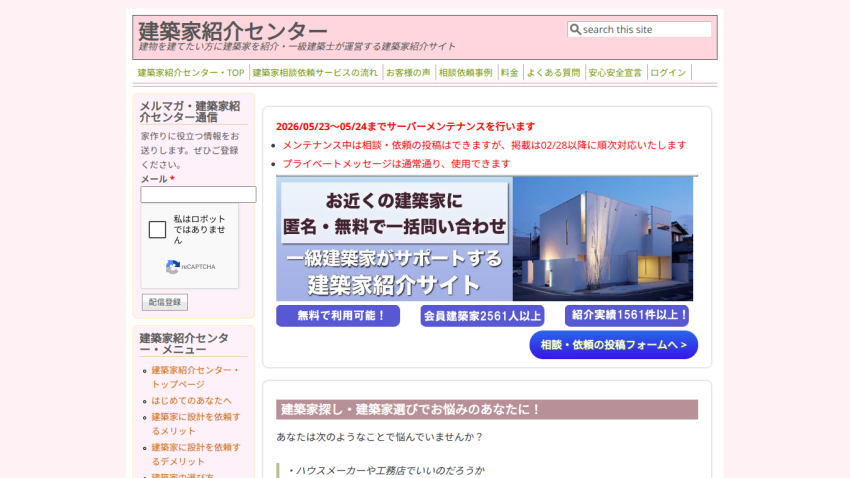This screenshot has width=850, height=478.
Task: Click the 建築家紹介センター site title
Action: pyautogui.click(x=233, y=31)
